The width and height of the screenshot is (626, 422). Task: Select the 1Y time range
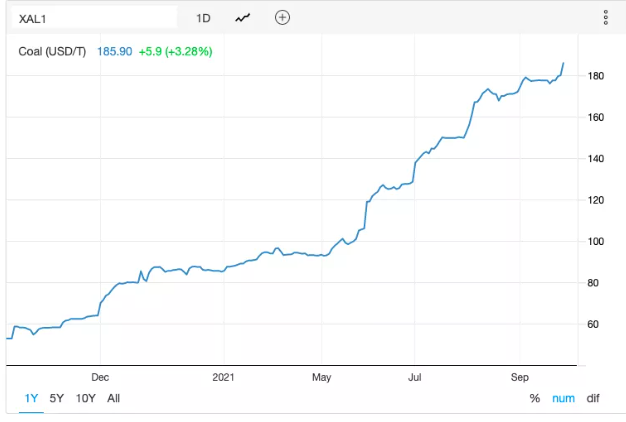coord(31,398)
